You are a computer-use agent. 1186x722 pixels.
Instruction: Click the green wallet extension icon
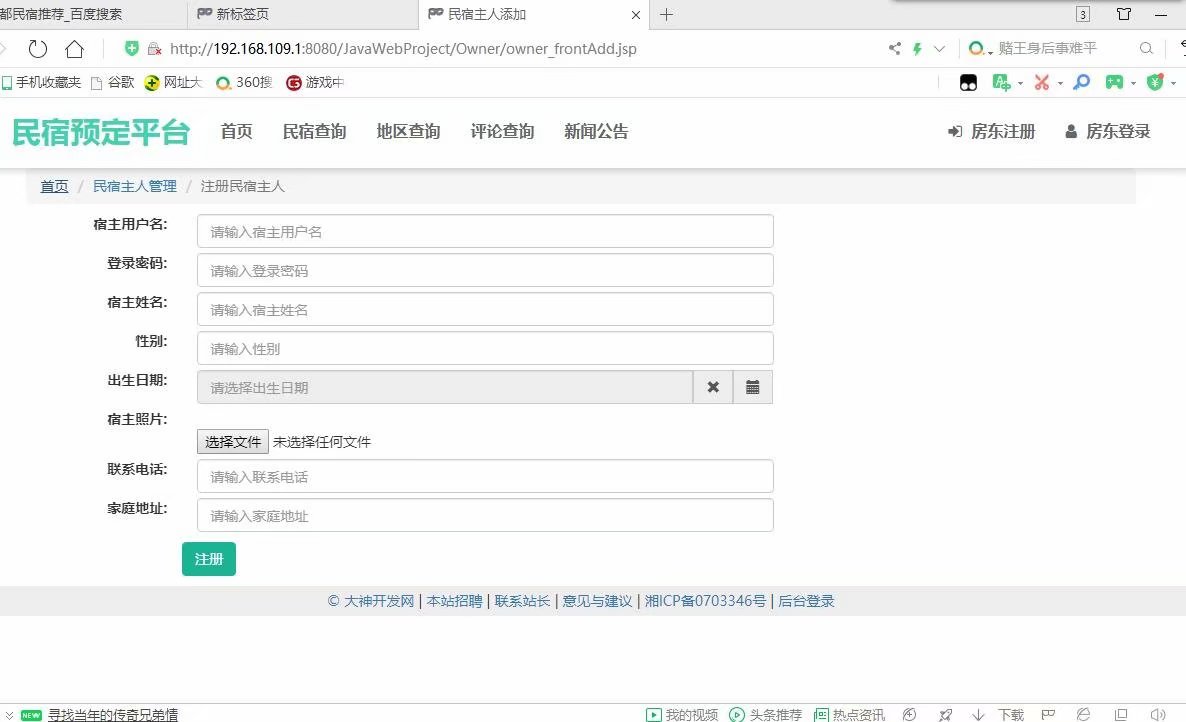point(1154,82)
